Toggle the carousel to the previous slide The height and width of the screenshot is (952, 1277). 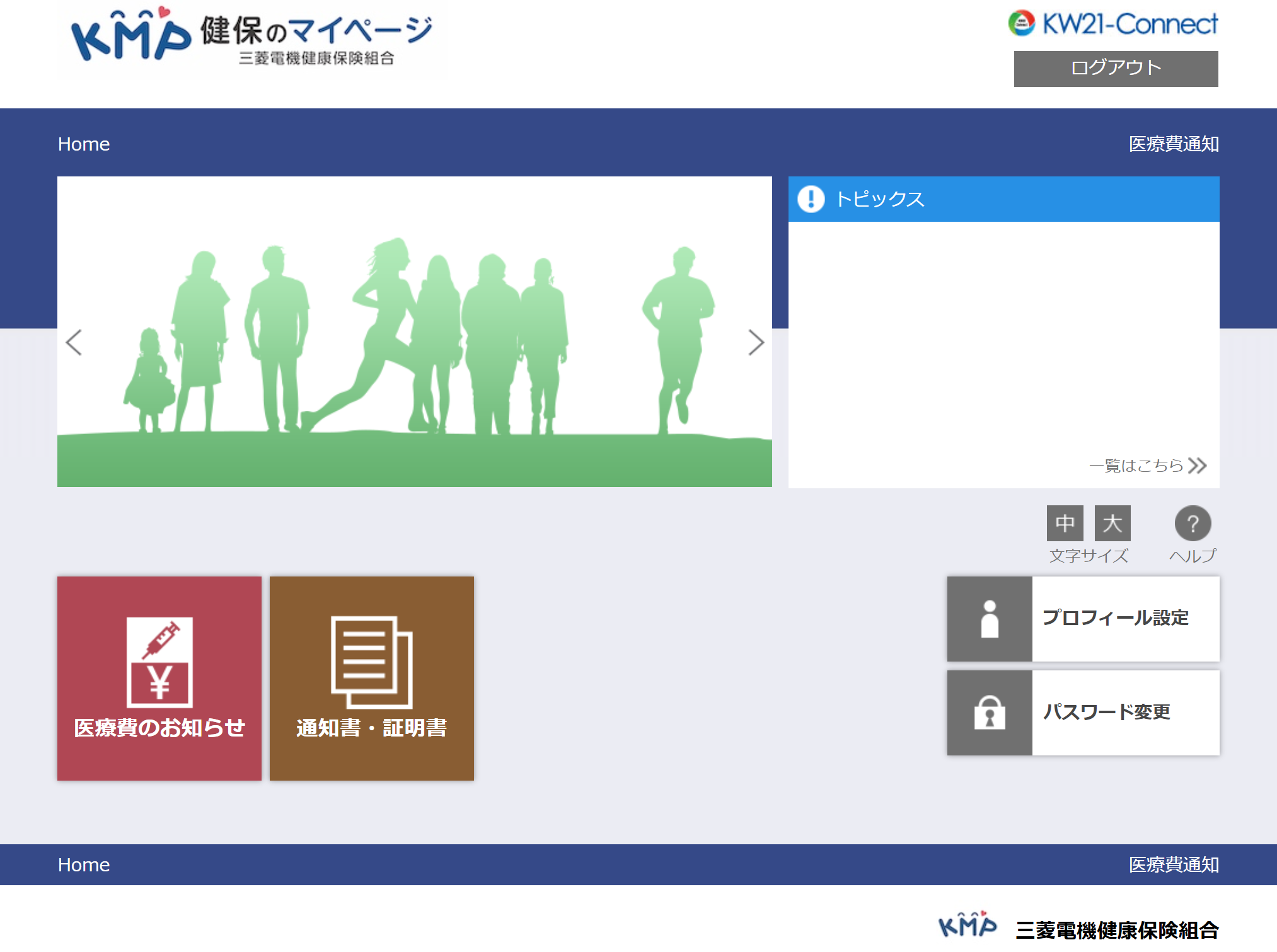point(74,343)
